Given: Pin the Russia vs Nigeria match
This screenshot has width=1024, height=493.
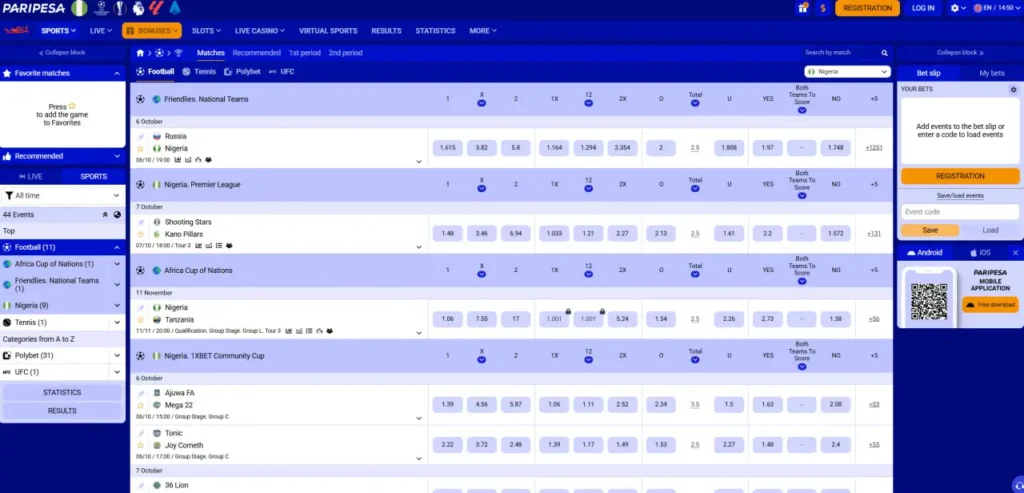Looking at the screenshot, I should (x=140, y=136).
